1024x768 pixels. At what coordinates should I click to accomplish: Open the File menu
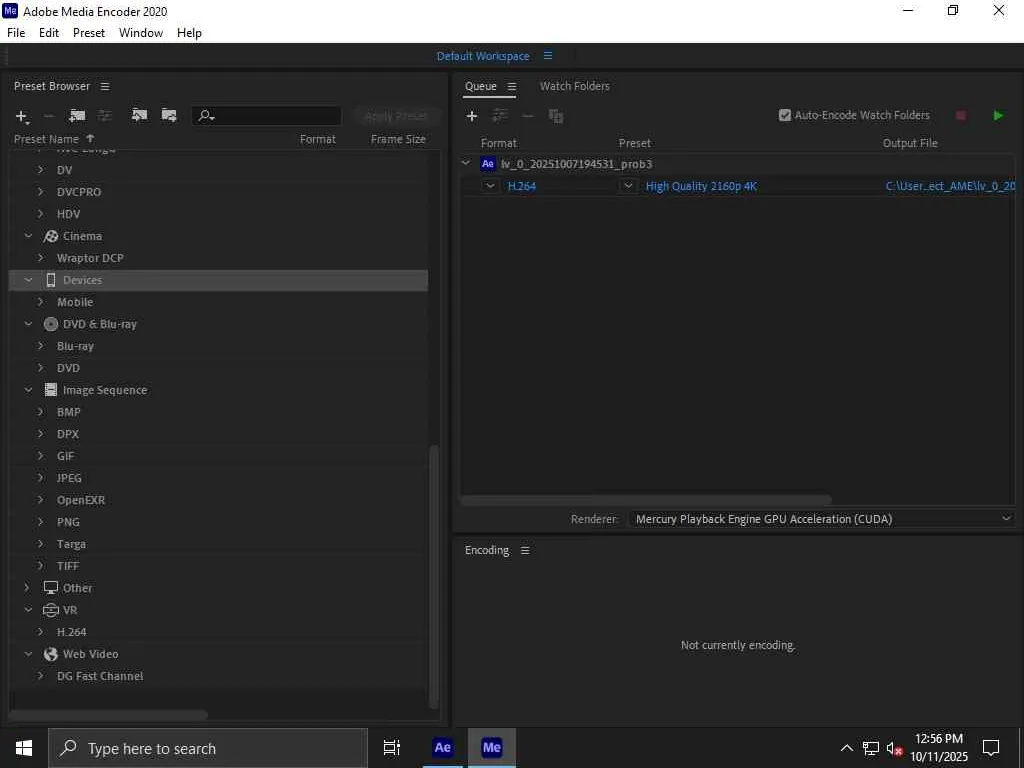click(16, 33)
